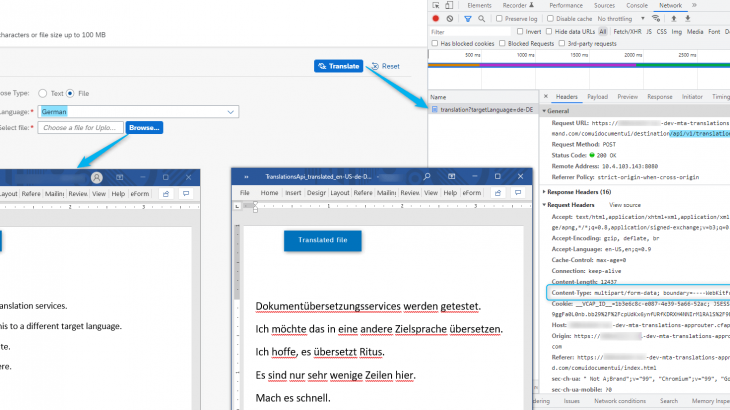Toggle the device toolbar icon in DevTools
Image resolution: width=730 pixels, height=410 pixels.
449,6
